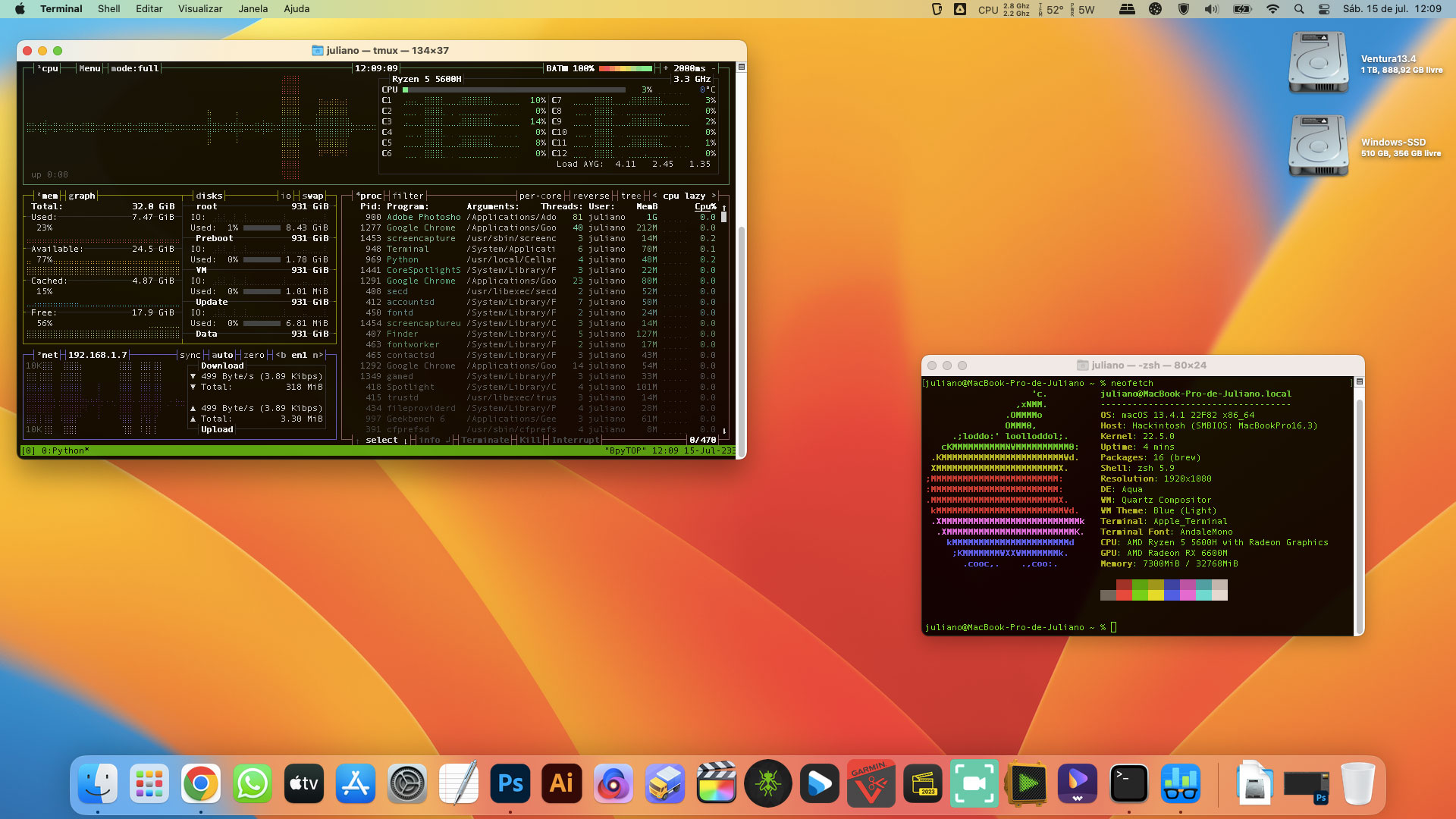Launch Final Cut Pro from the Dock

coord(717,783)
